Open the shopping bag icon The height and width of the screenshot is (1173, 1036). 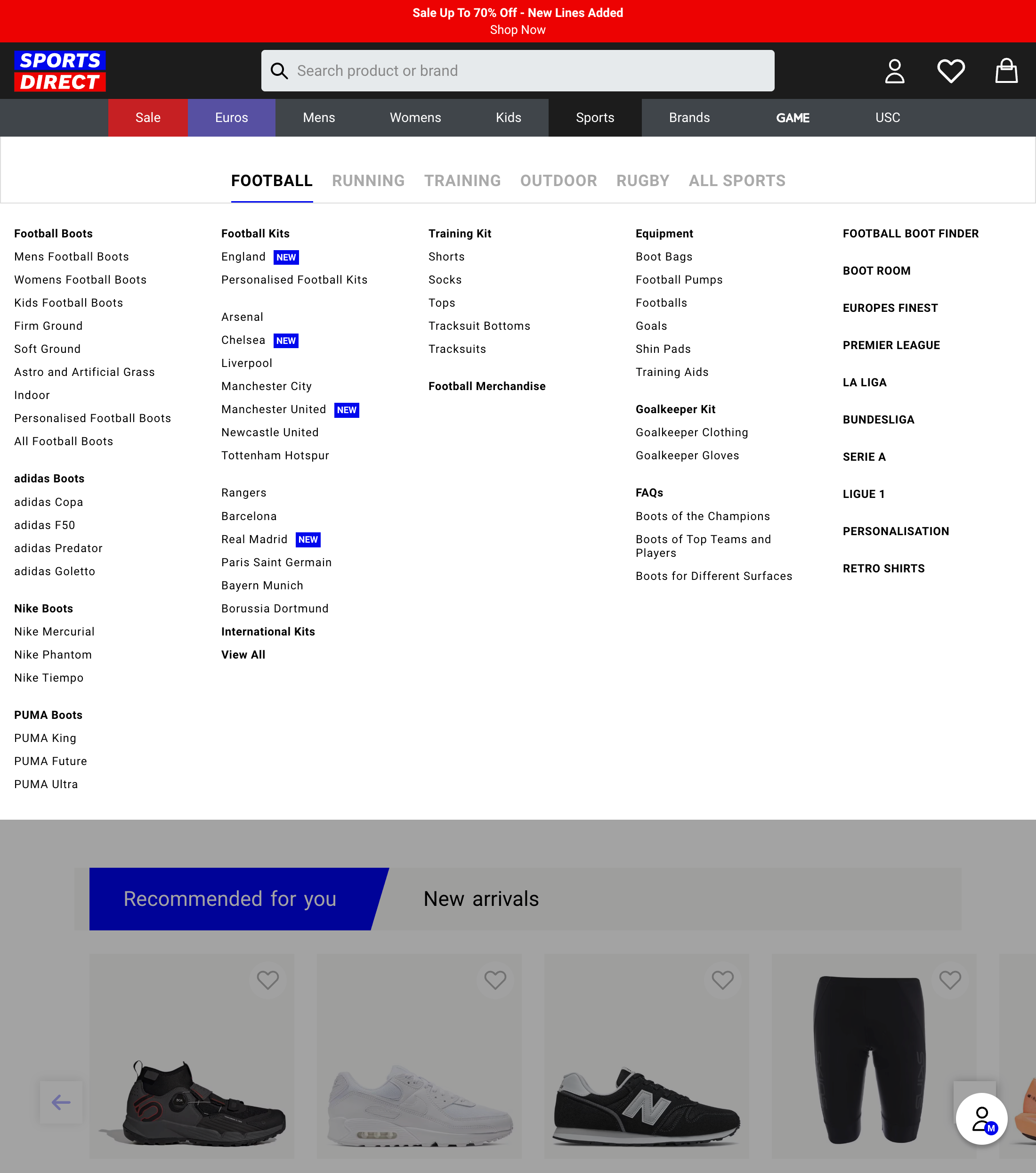(1005, 71)
